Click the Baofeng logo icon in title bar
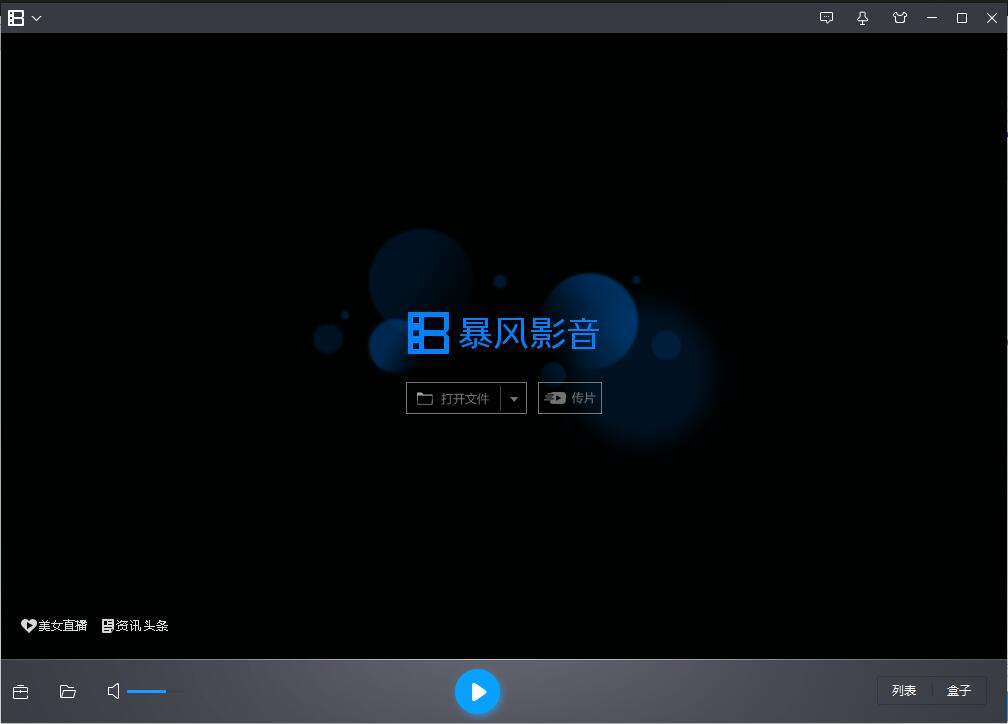This screenshot has width=1008, height=724. point(16,18)
